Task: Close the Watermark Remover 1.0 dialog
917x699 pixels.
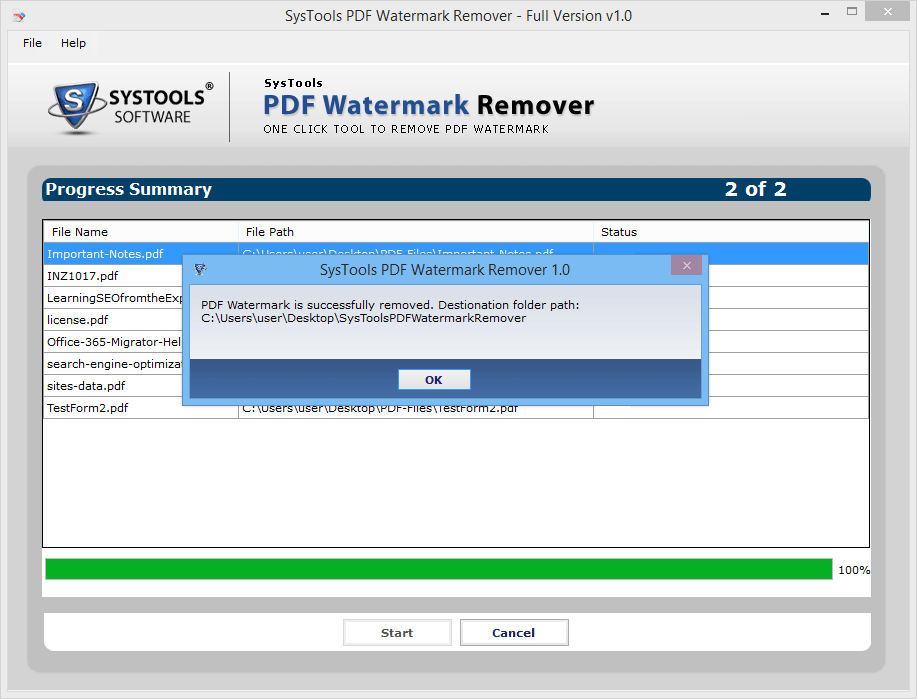Action: (685, 267)
